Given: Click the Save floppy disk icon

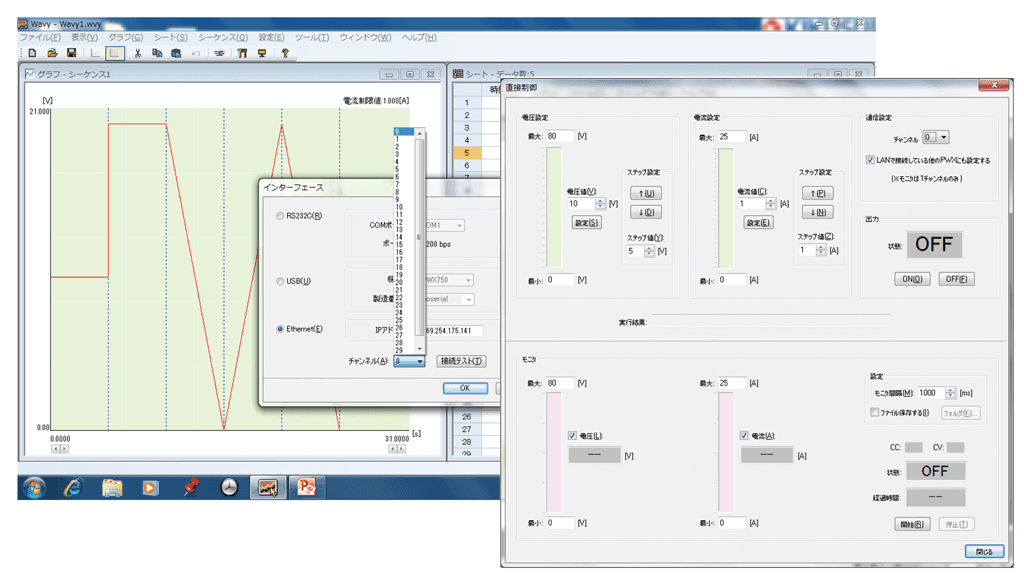Looking at the screenshot, I should point(71,53).
